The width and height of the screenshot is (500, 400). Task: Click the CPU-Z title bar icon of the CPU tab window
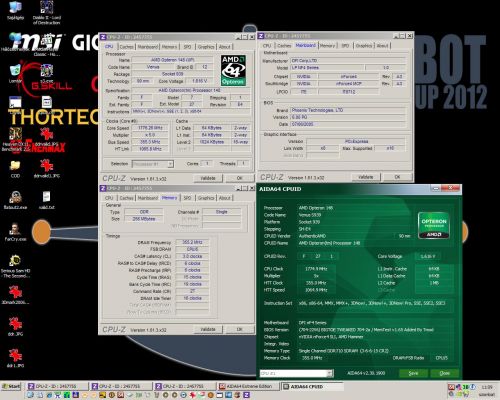tap(103, 37)
